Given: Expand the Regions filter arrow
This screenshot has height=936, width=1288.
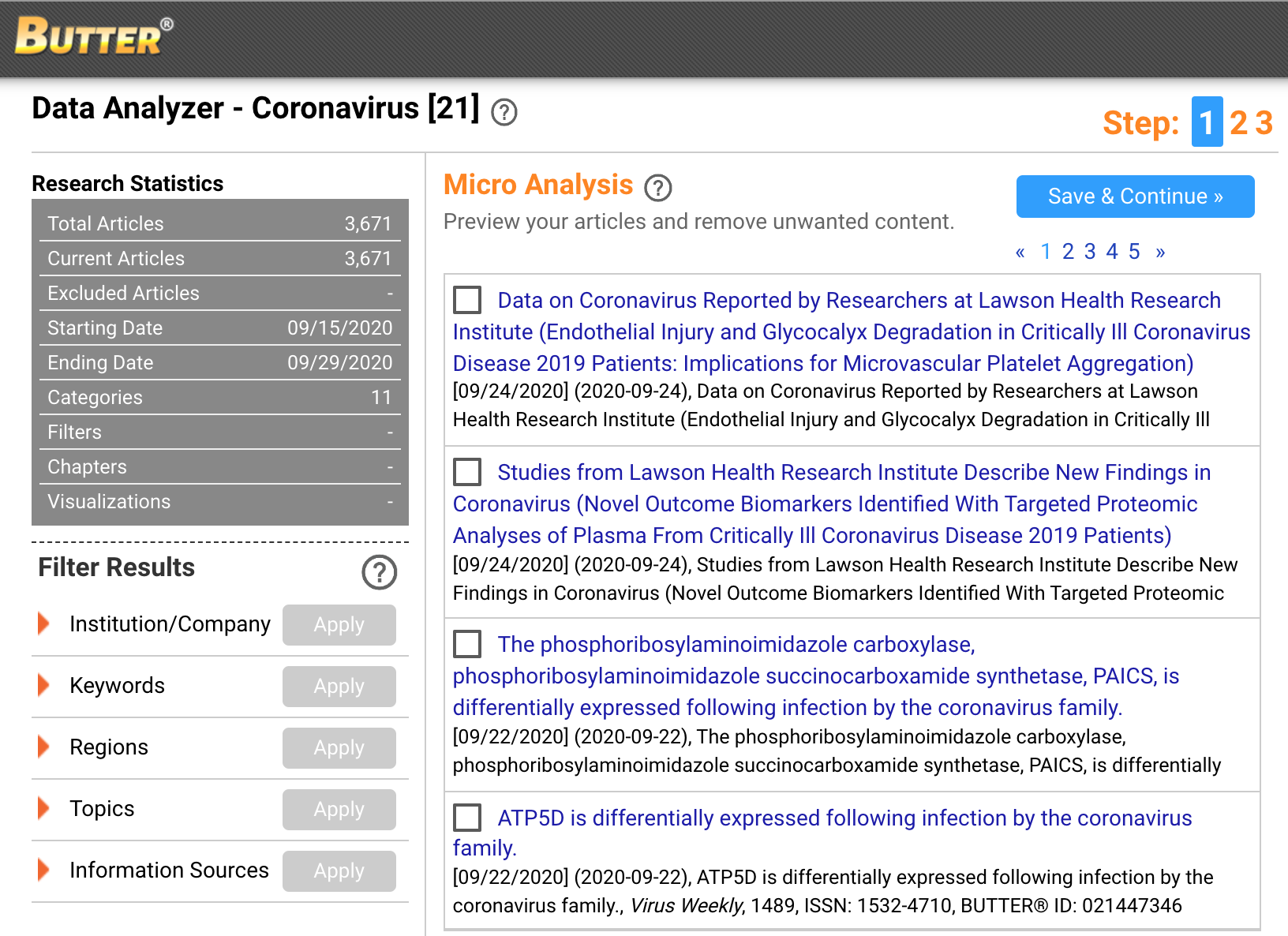Looking at the screenshot, I should pyautogui.click(x=44, y=747).
